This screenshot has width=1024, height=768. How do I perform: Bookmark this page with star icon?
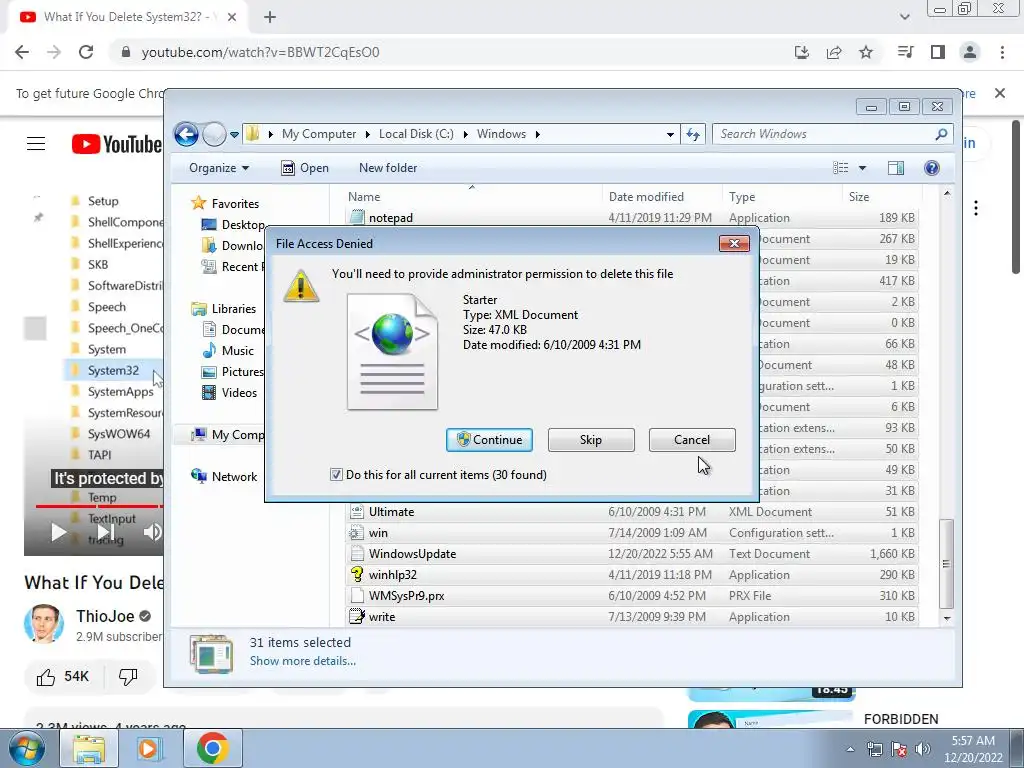[866, 52]
